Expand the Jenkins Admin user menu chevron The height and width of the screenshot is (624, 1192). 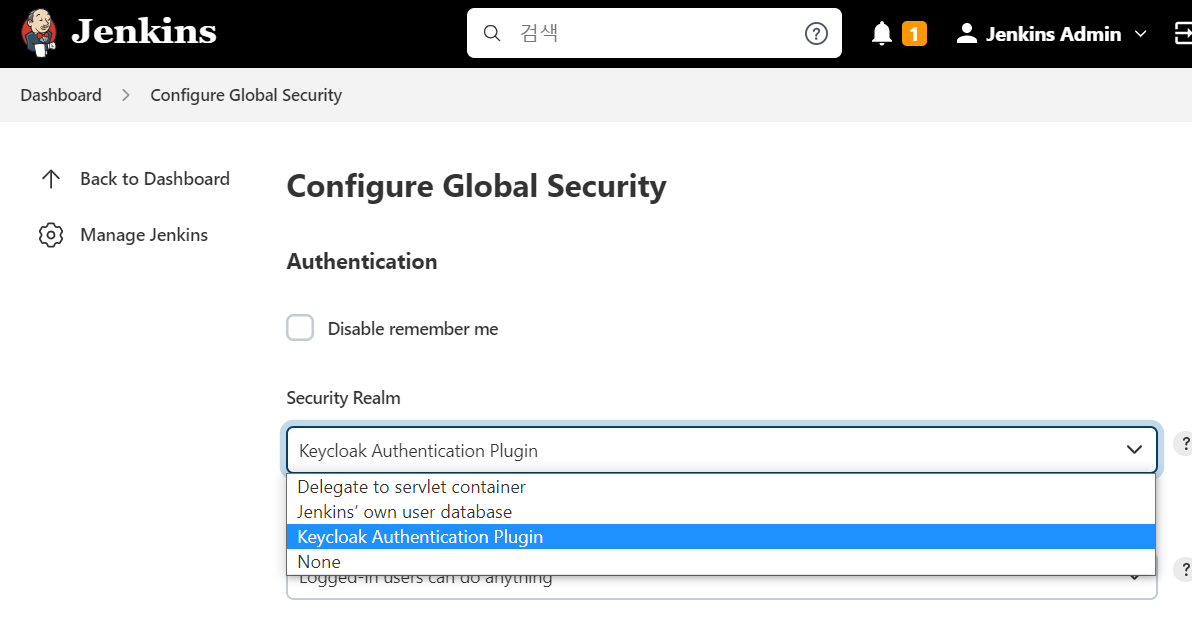pos(1140,34)
